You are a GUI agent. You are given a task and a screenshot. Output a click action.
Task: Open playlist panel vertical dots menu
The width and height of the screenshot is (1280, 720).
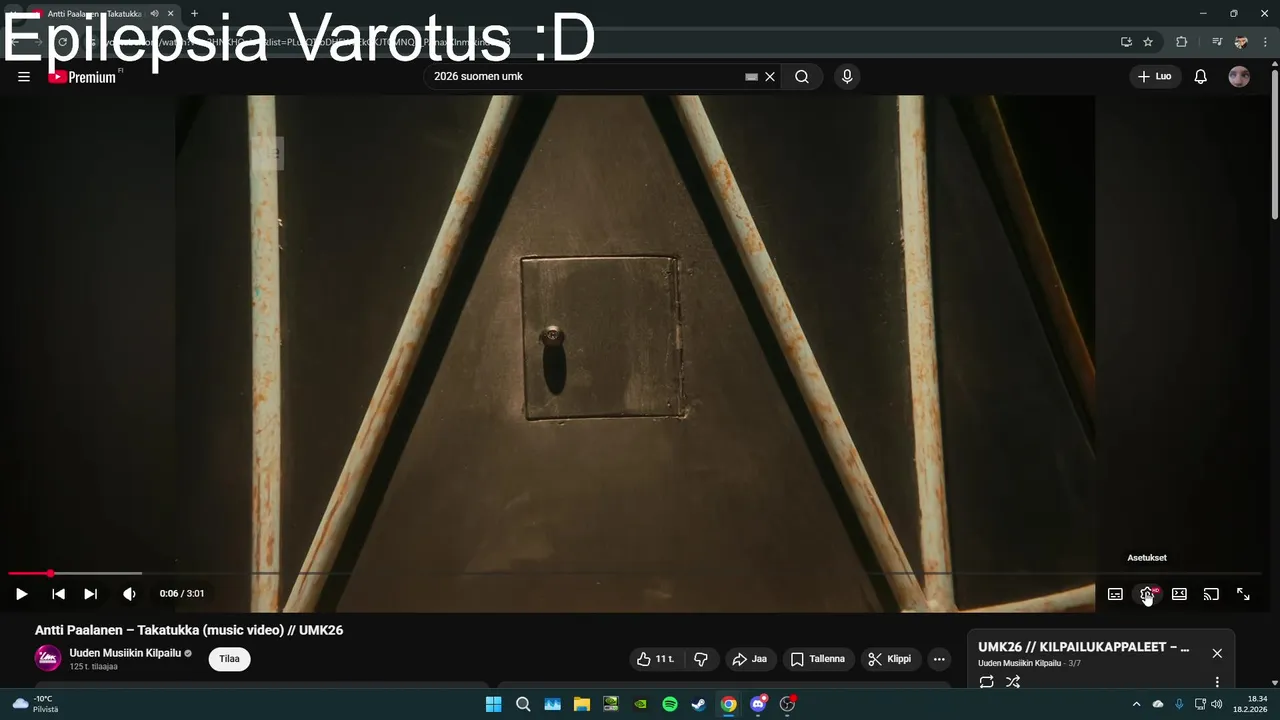(1217, 682)
